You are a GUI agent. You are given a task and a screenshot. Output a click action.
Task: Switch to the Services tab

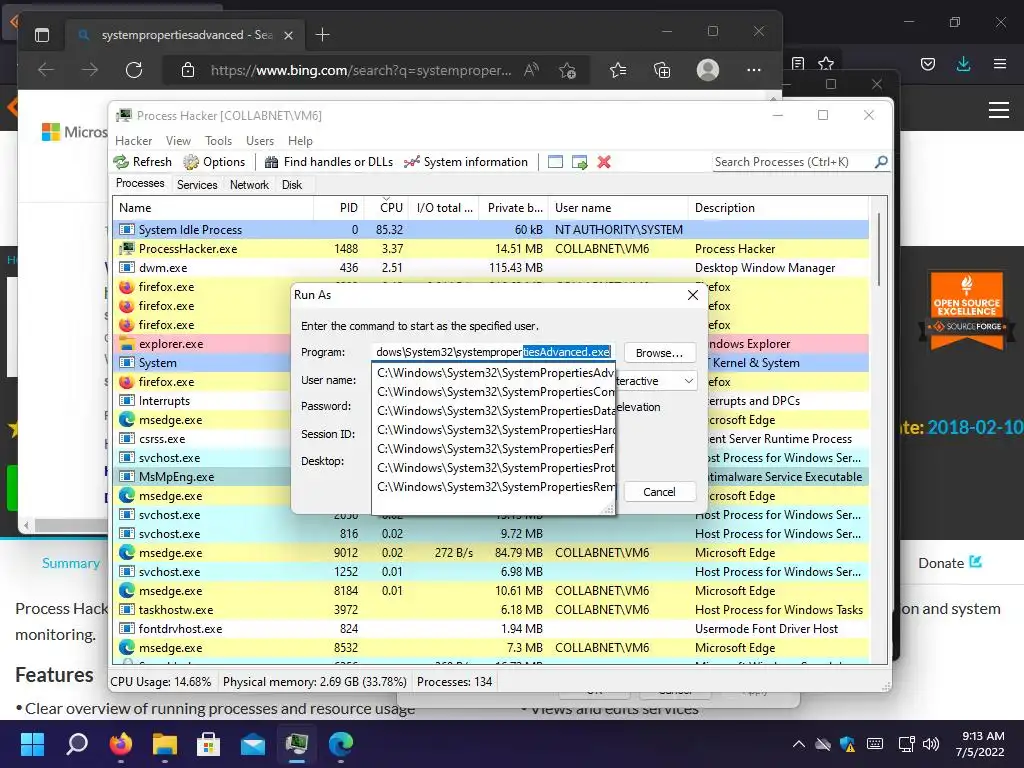[197, 185]
